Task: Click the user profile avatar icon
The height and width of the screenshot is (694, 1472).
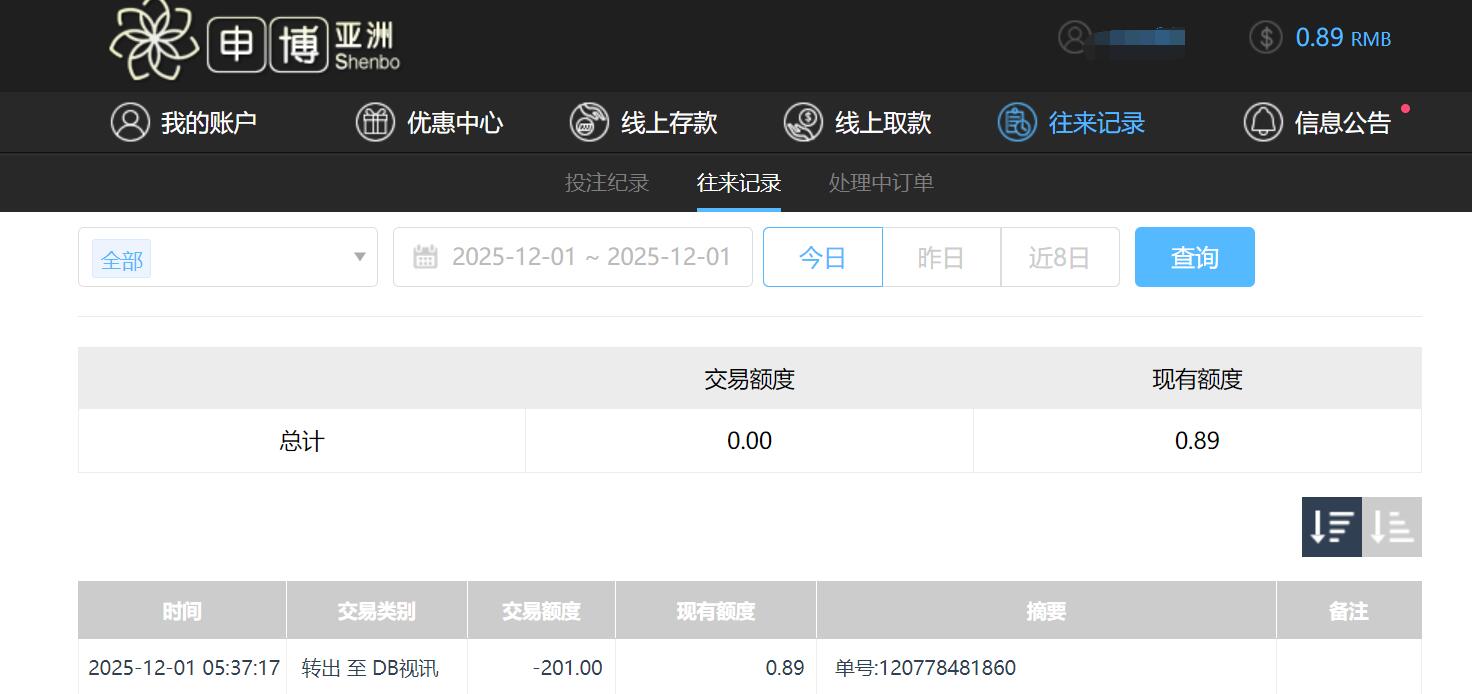Action: pyautogui.click(x=1074, y=38)
